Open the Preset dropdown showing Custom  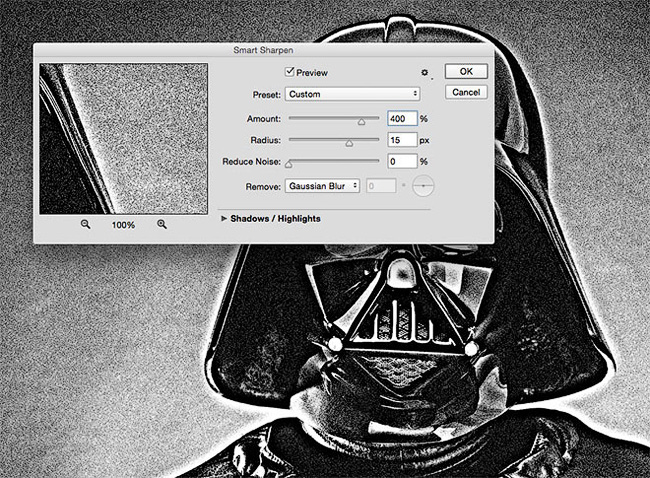tap(352, 94)
